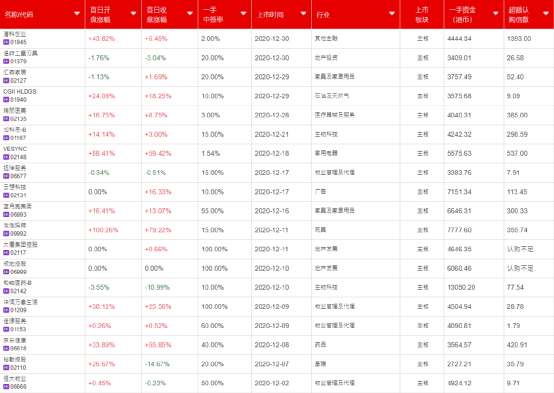Viewport: 554px width, 393px height.
Task: Select listing date 2020-12-08
Action: tap(272, 345)
